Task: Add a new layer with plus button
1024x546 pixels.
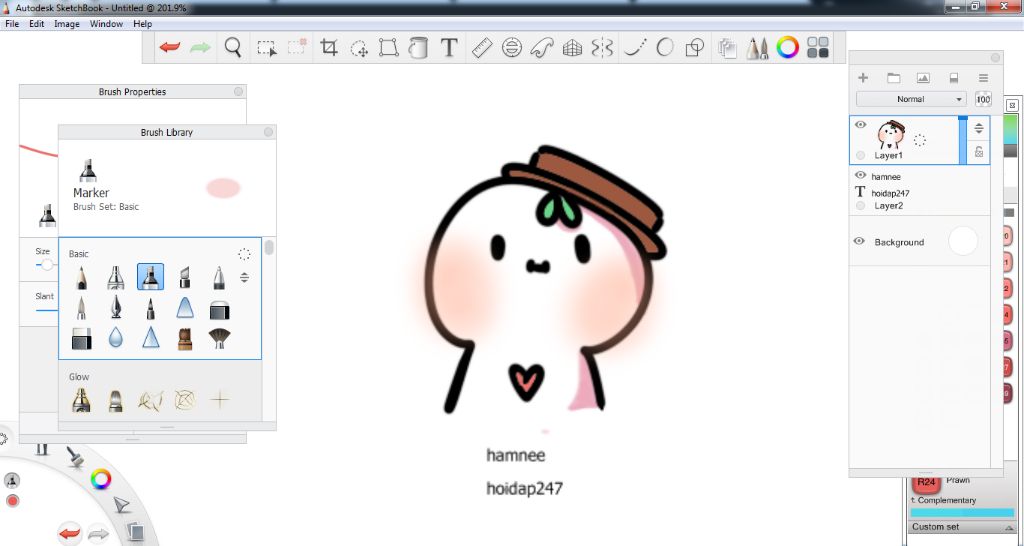Action: [863, 78]
